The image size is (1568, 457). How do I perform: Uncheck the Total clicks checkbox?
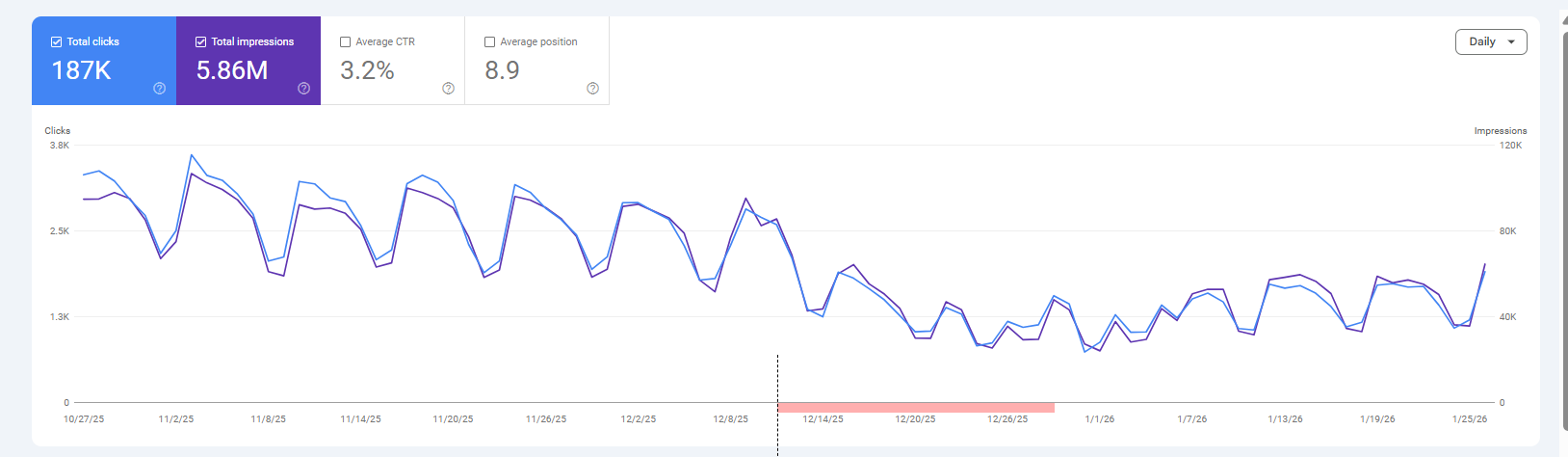click(x=57, y=42)
